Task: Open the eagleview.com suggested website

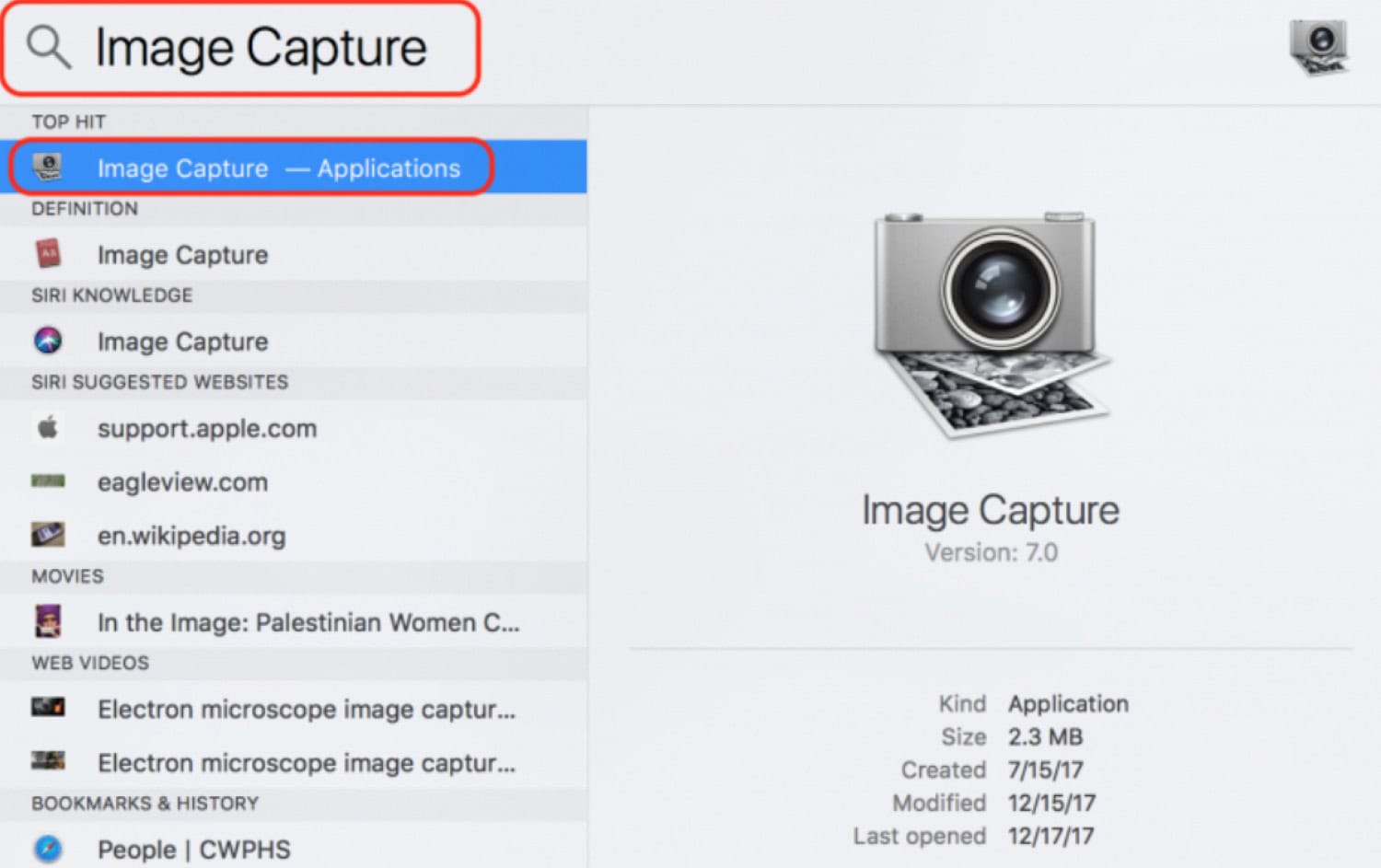Action: [294, 481]
